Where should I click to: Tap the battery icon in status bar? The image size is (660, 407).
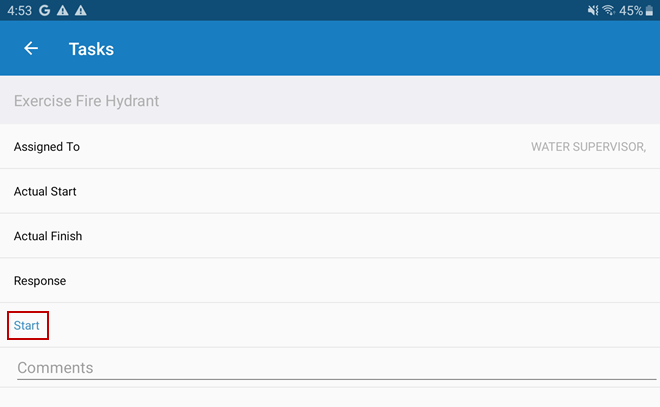(649, 10)
